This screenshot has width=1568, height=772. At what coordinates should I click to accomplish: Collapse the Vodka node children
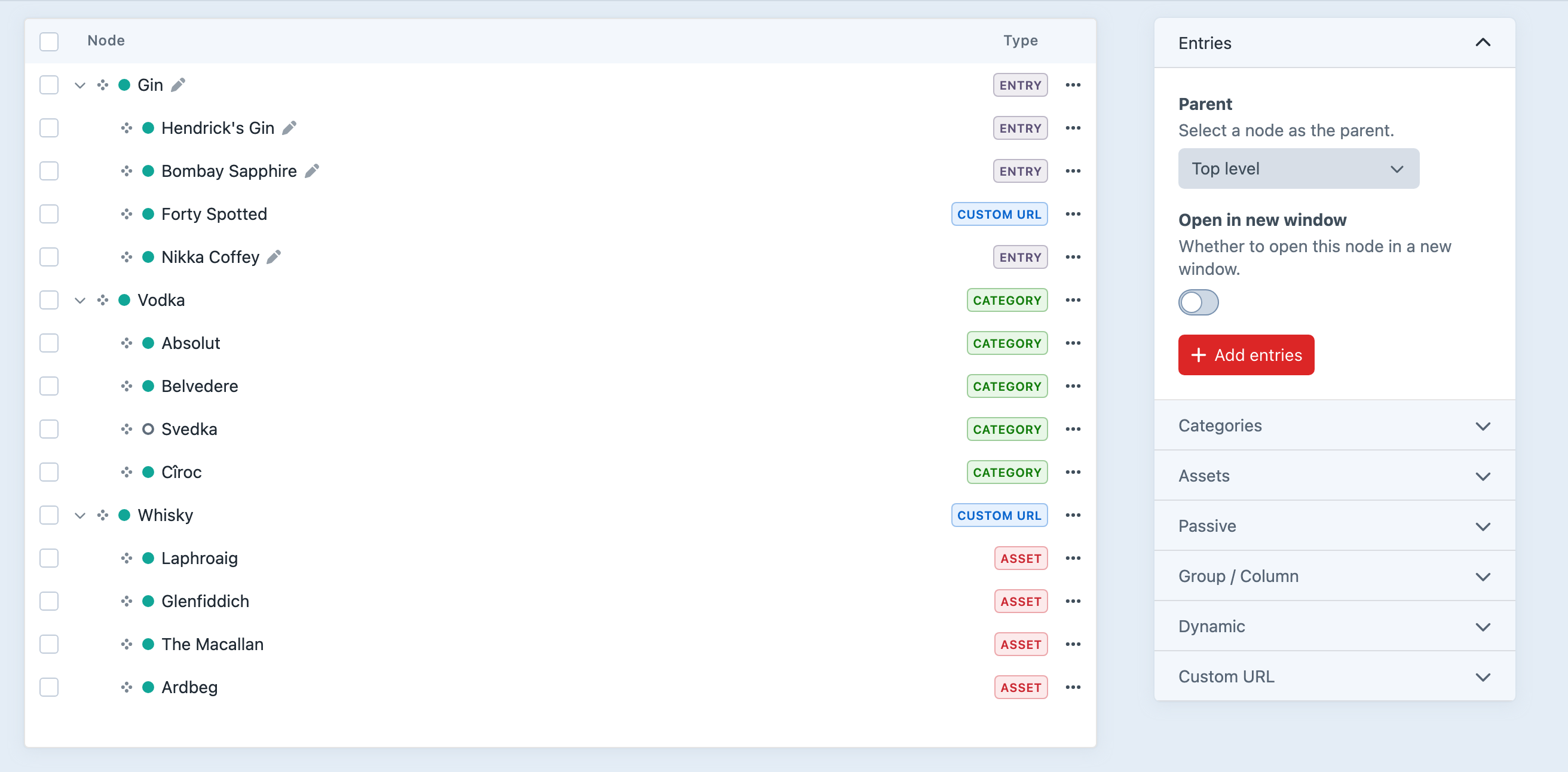(x=79, y=300)
